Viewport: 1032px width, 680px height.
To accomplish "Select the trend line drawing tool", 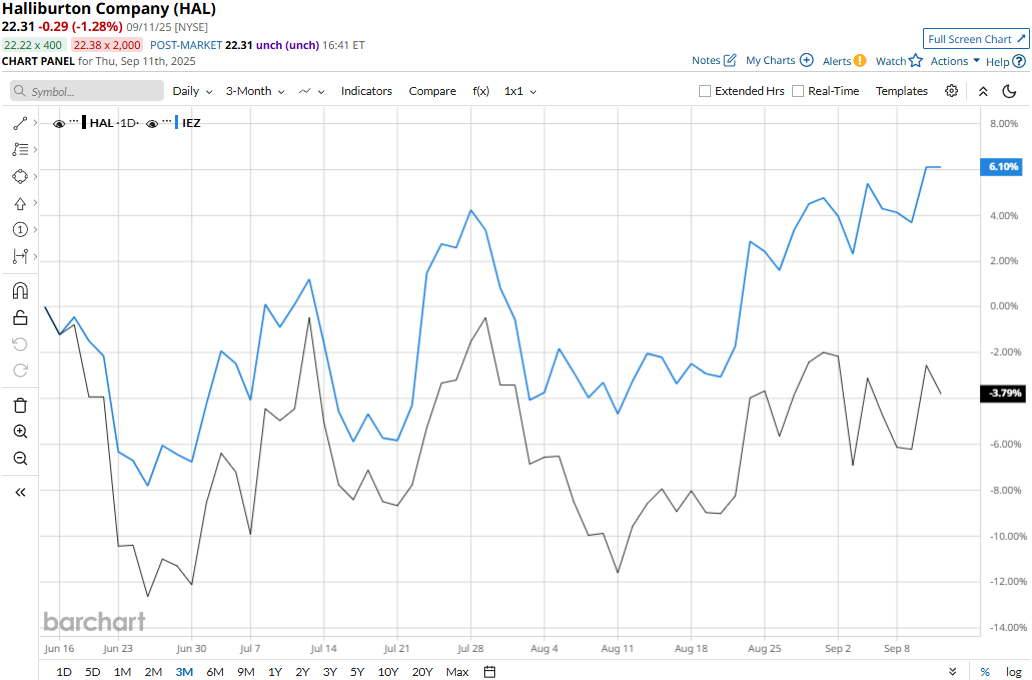I will click(20, 123).
